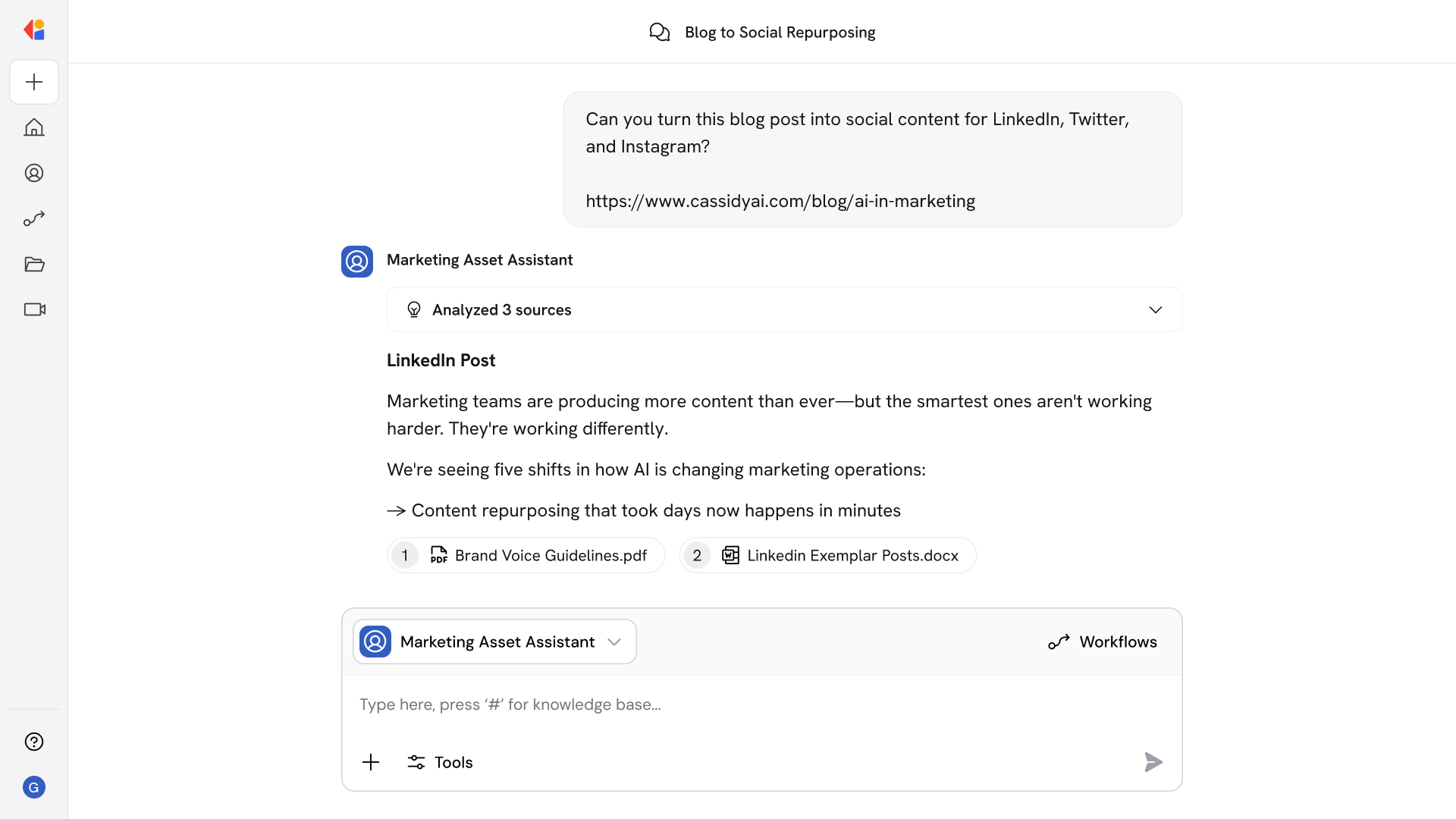The width and height of the screenshot is (1456, 819).
Task: Open the Workflows sidebar icon
Action: (33, 218)
